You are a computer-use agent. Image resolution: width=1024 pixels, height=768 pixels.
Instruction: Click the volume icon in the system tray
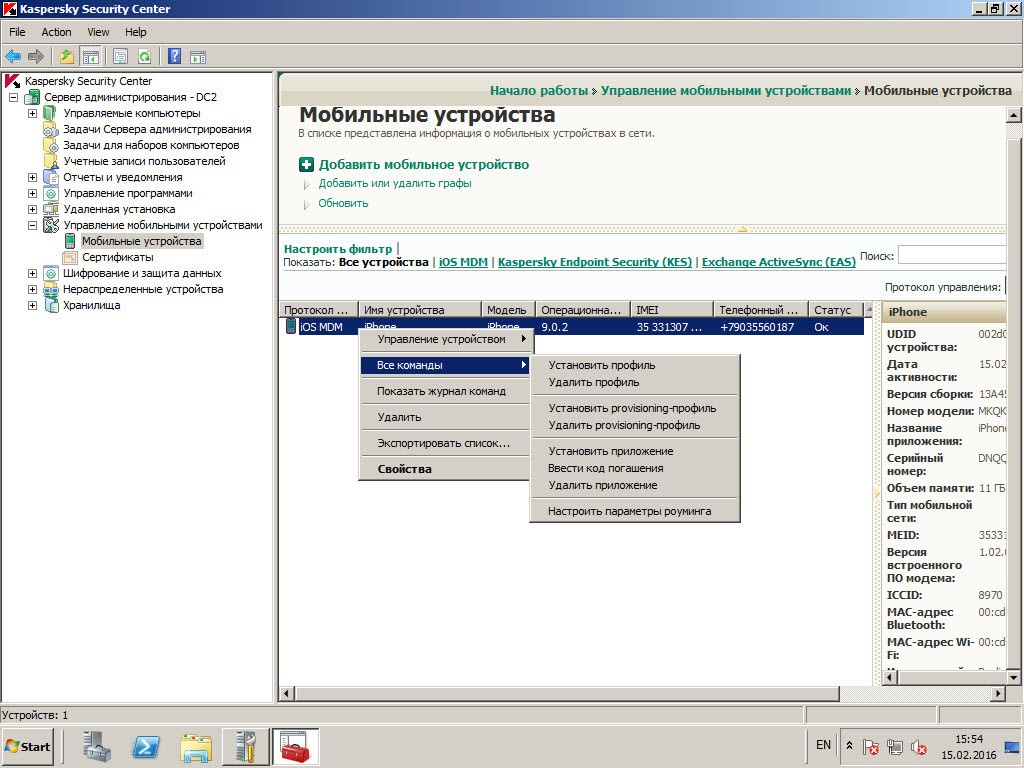918,747
